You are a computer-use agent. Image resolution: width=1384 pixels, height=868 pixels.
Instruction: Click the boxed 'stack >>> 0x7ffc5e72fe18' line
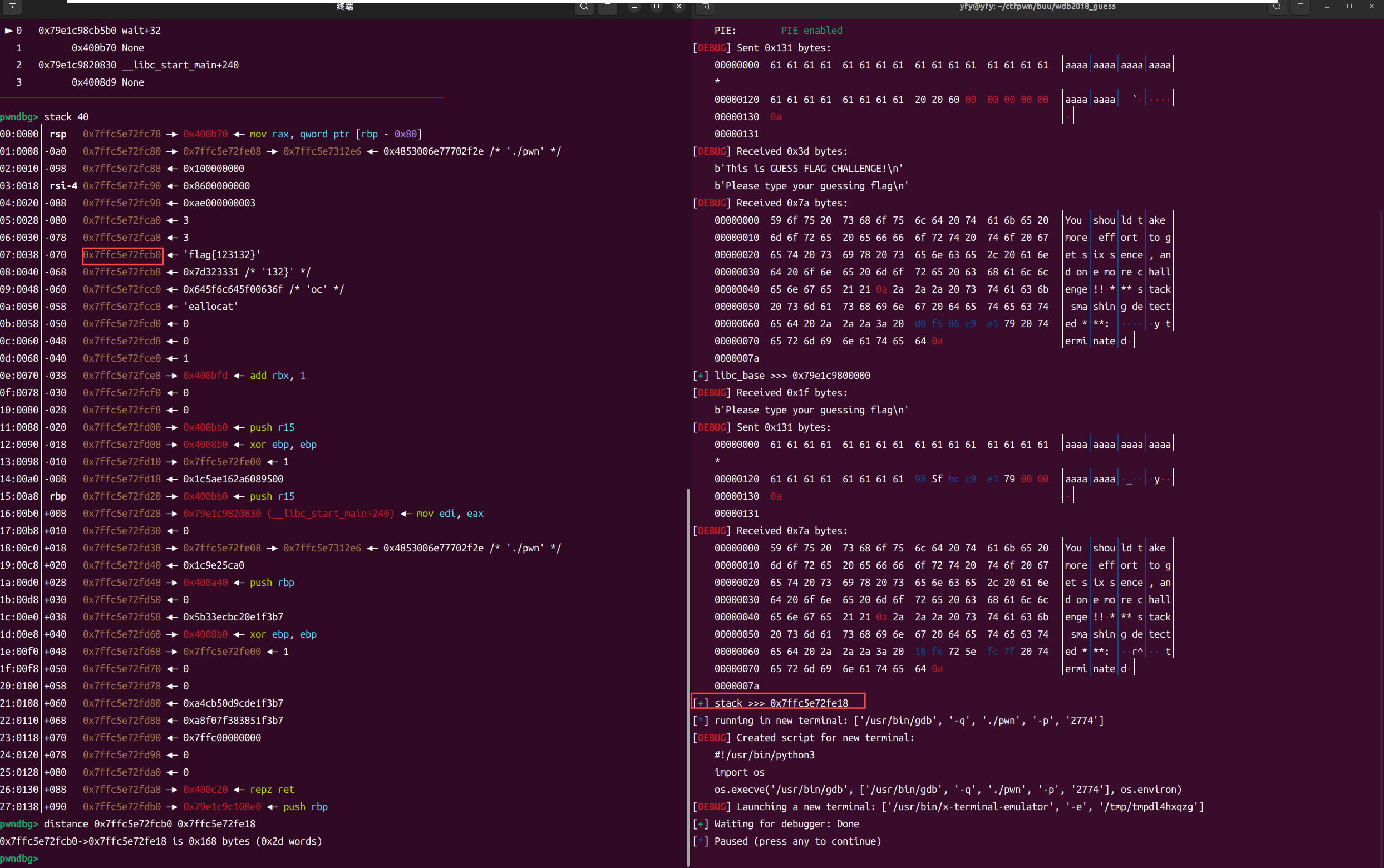coord(779,702)
